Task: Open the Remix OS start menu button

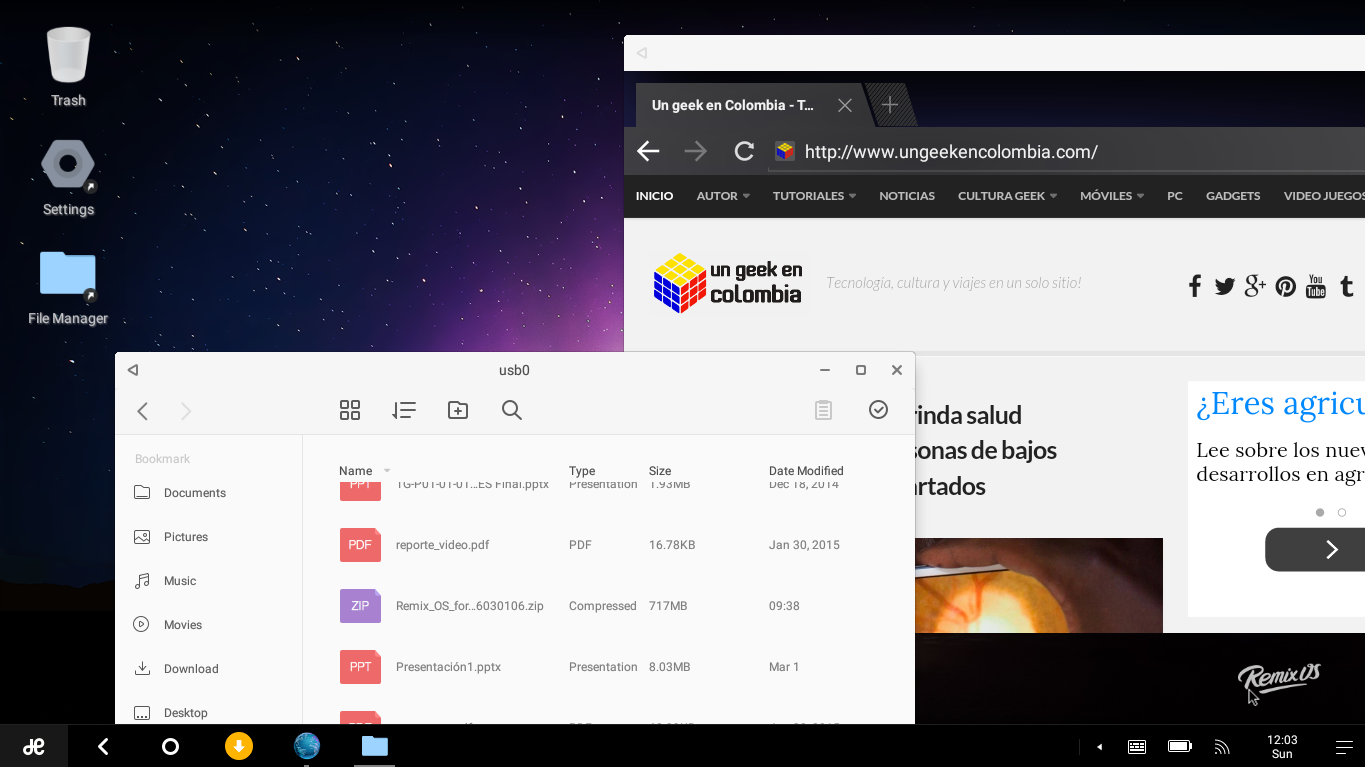Action: pos(34,746)
